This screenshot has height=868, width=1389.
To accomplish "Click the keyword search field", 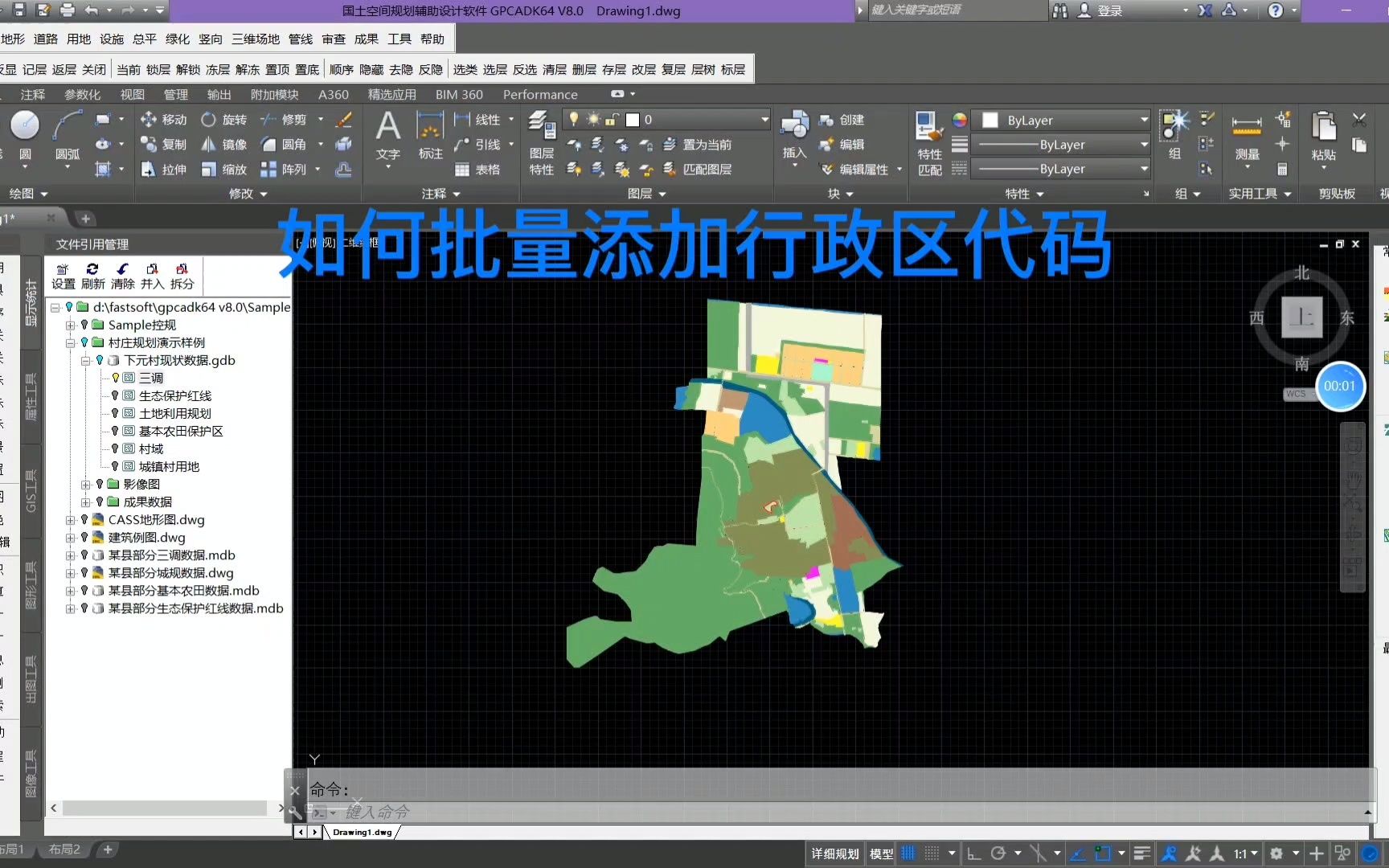I will coord(957,10).
